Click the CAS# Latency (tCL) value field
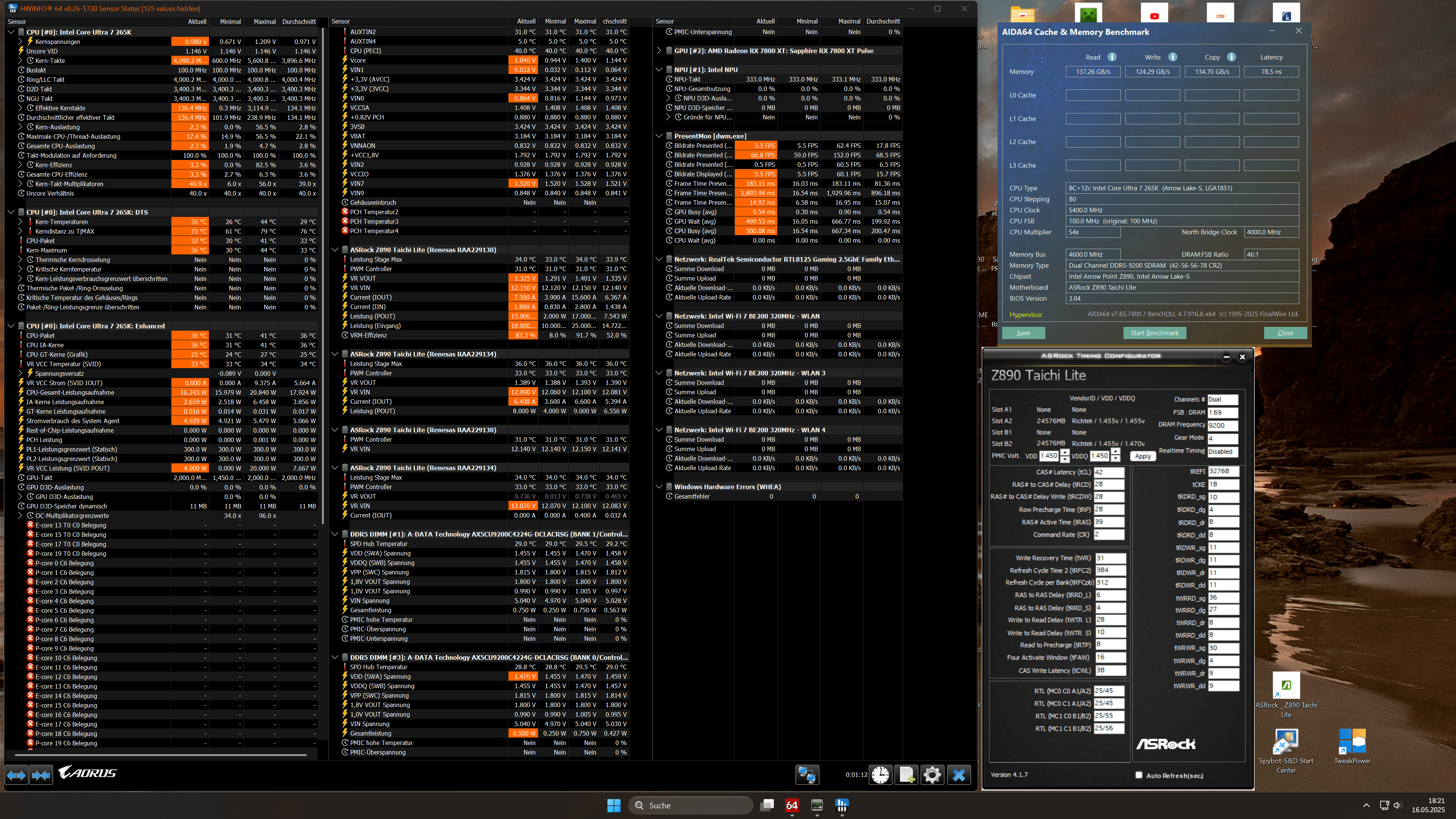This screenshot has height=819, width=1456. pyautogui.click(x=1108, y=472)
